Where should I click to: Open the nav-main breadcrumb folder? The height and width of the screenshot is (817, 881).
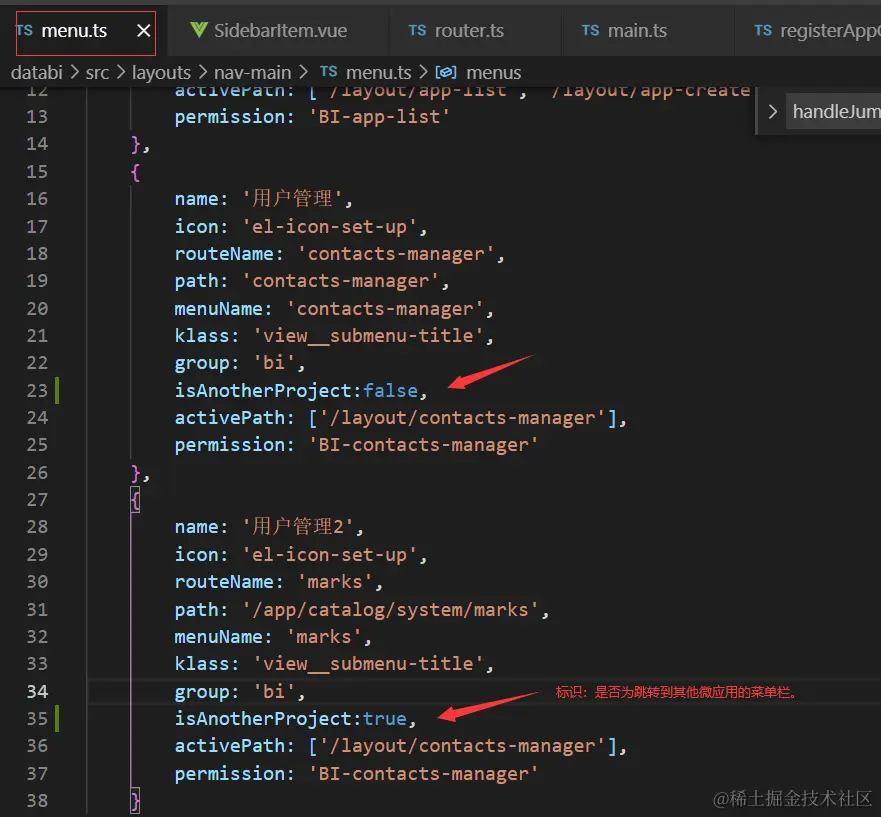pos(252,72)
